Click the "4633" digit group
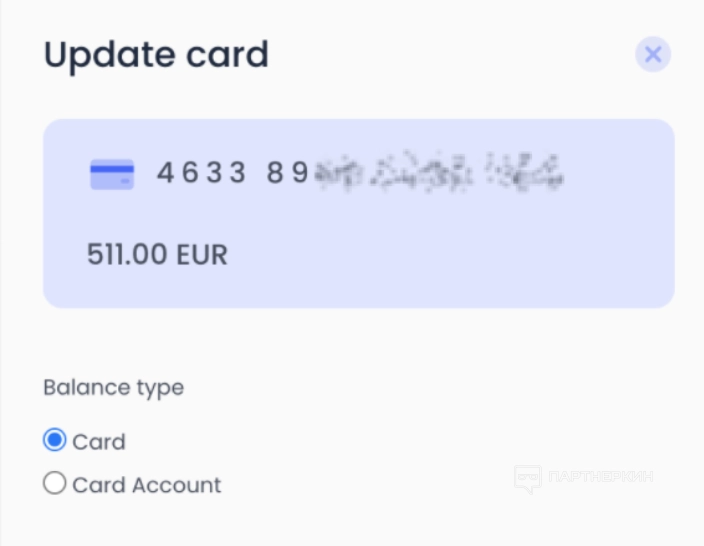 tap(201, 174)
